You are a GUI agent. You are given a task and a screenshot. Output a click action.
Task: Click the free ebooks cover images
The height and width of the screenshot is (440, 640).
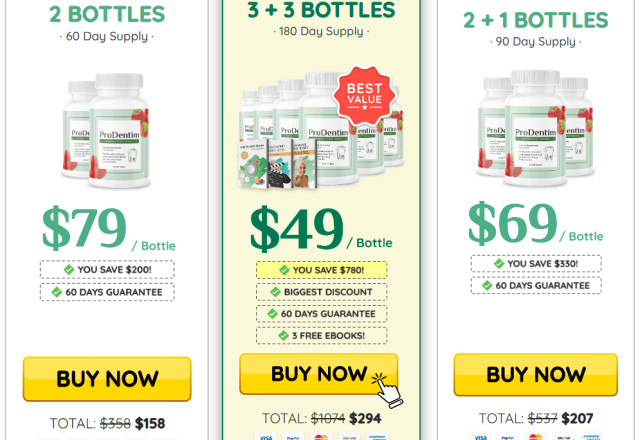pyautogui.click(x=278, y=163)
